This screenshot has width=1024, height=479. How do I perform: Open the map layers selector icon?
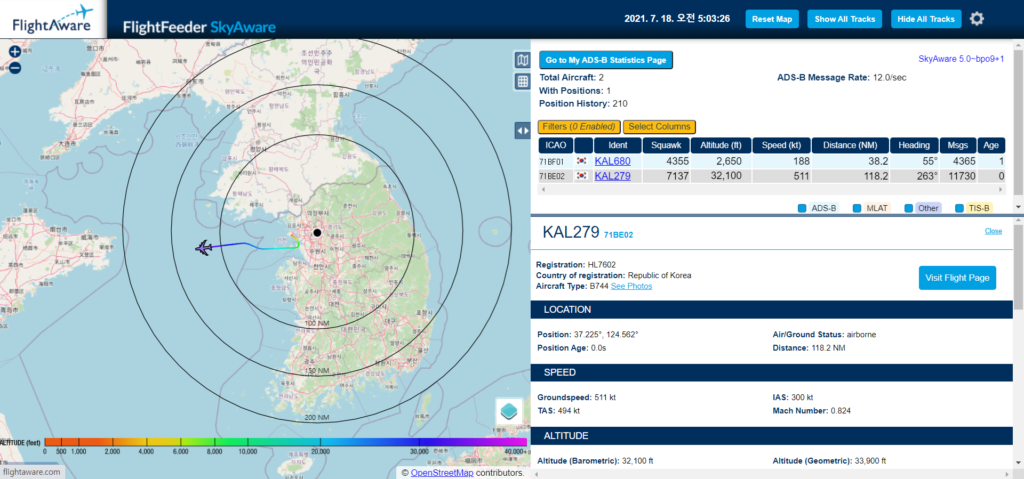(x=509, y=412)
